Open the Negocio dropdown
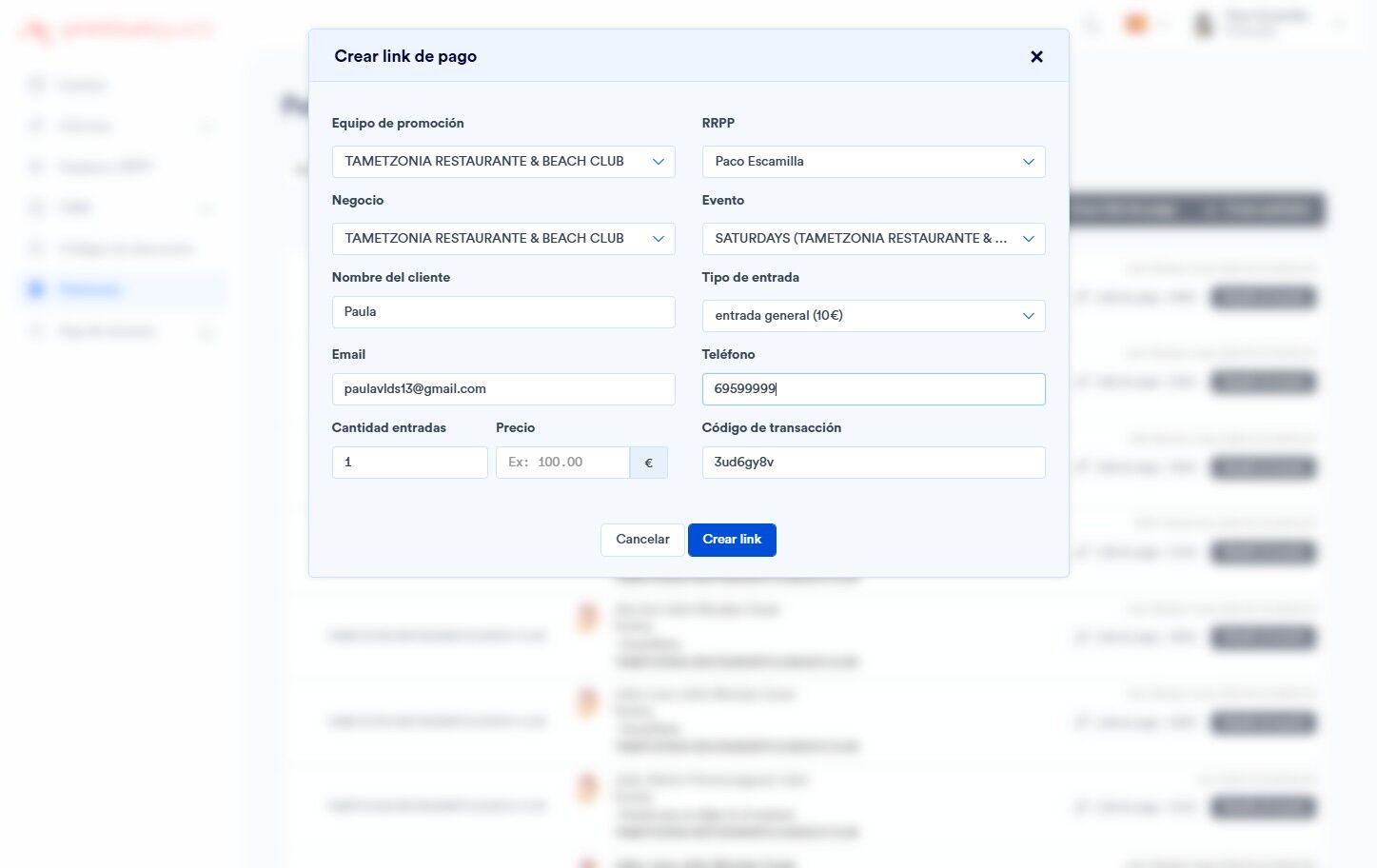The width and height of the screenshot is (1377, 868). pyautogui.click(x=503, y=239)
